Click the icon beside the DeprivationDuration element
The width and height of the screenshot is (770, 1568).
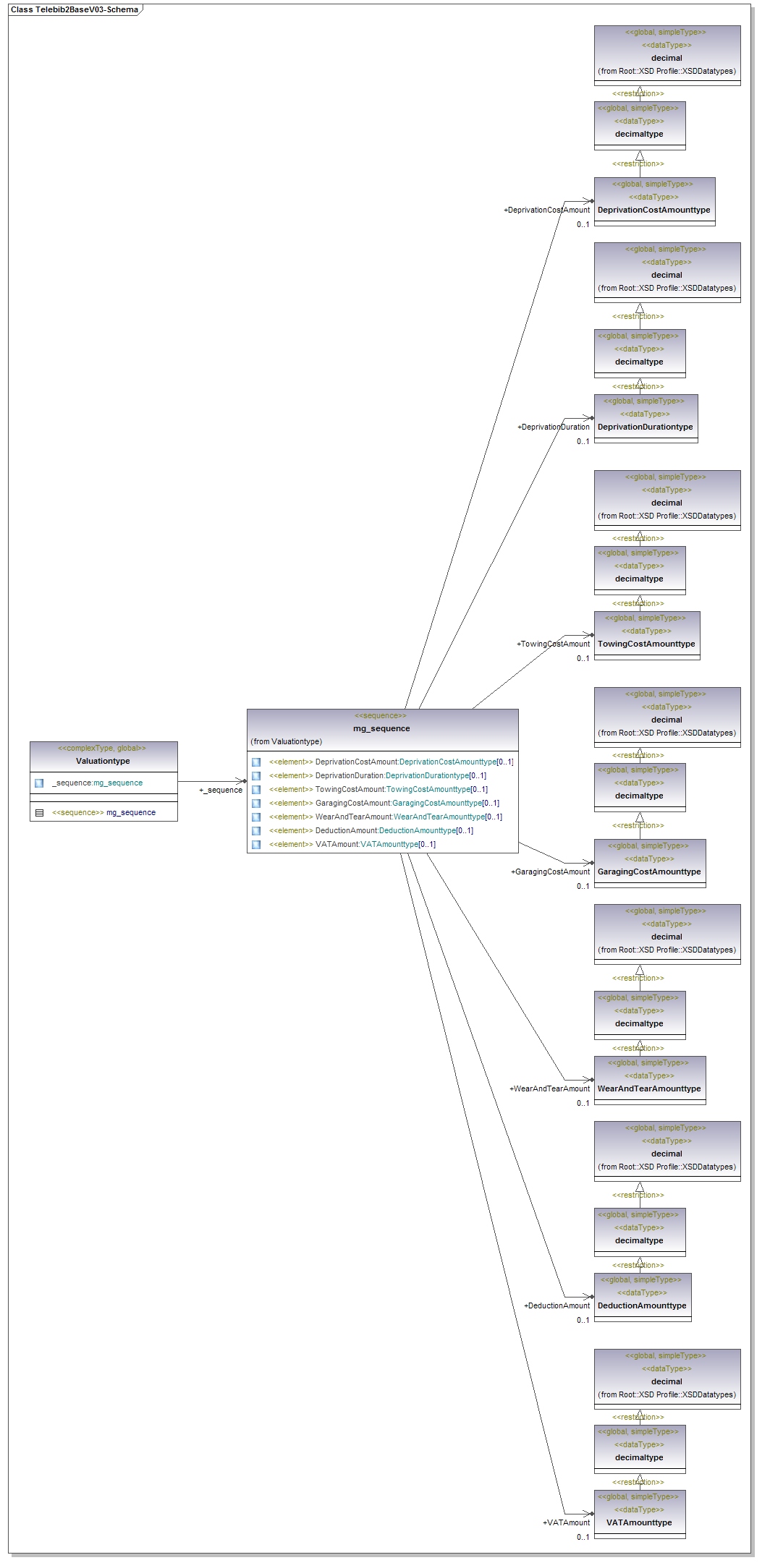[256, 776]
